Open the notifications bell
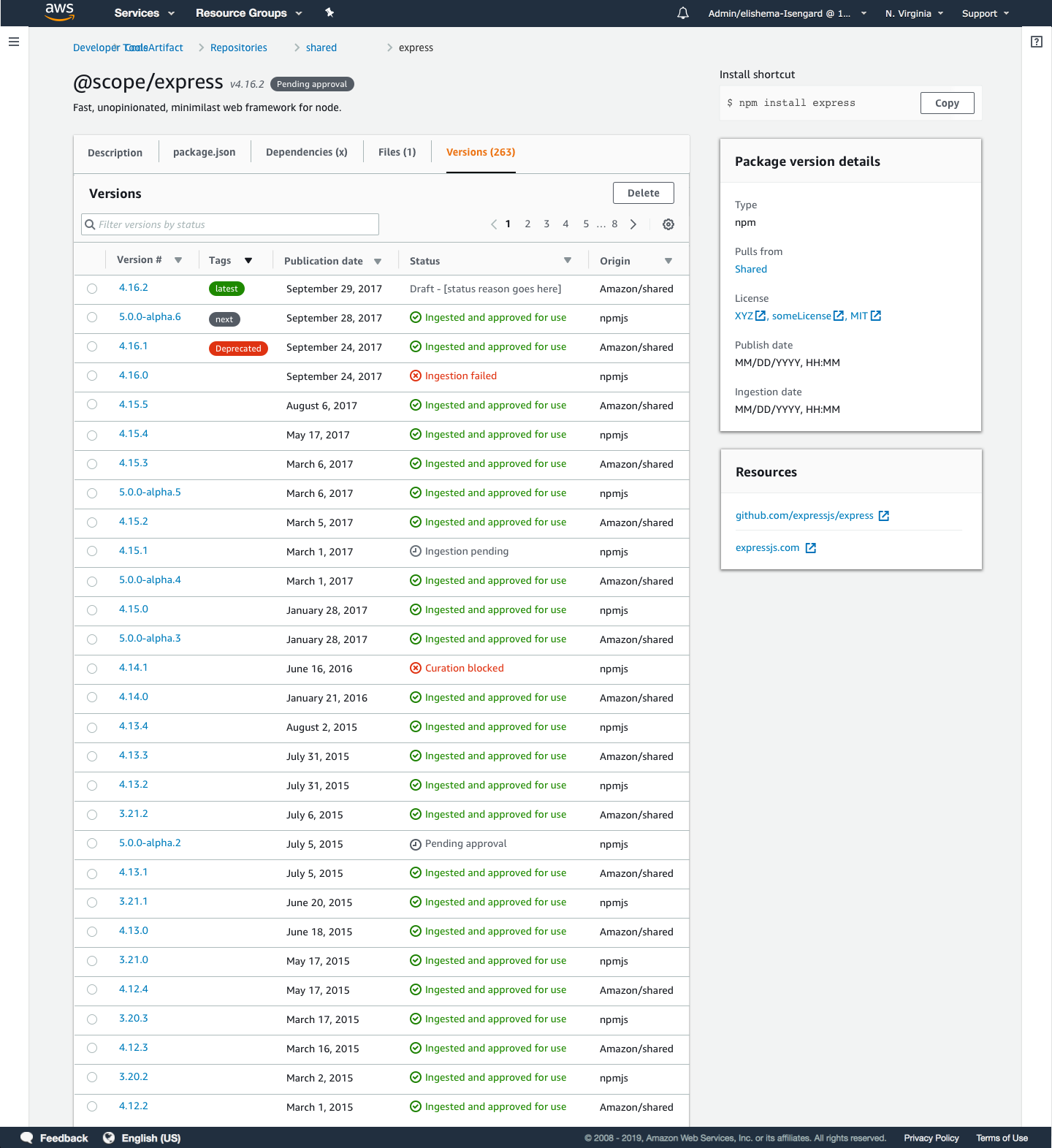Image resolution: width=1052 pixels, height=1148 pixels. pos(683,13)
